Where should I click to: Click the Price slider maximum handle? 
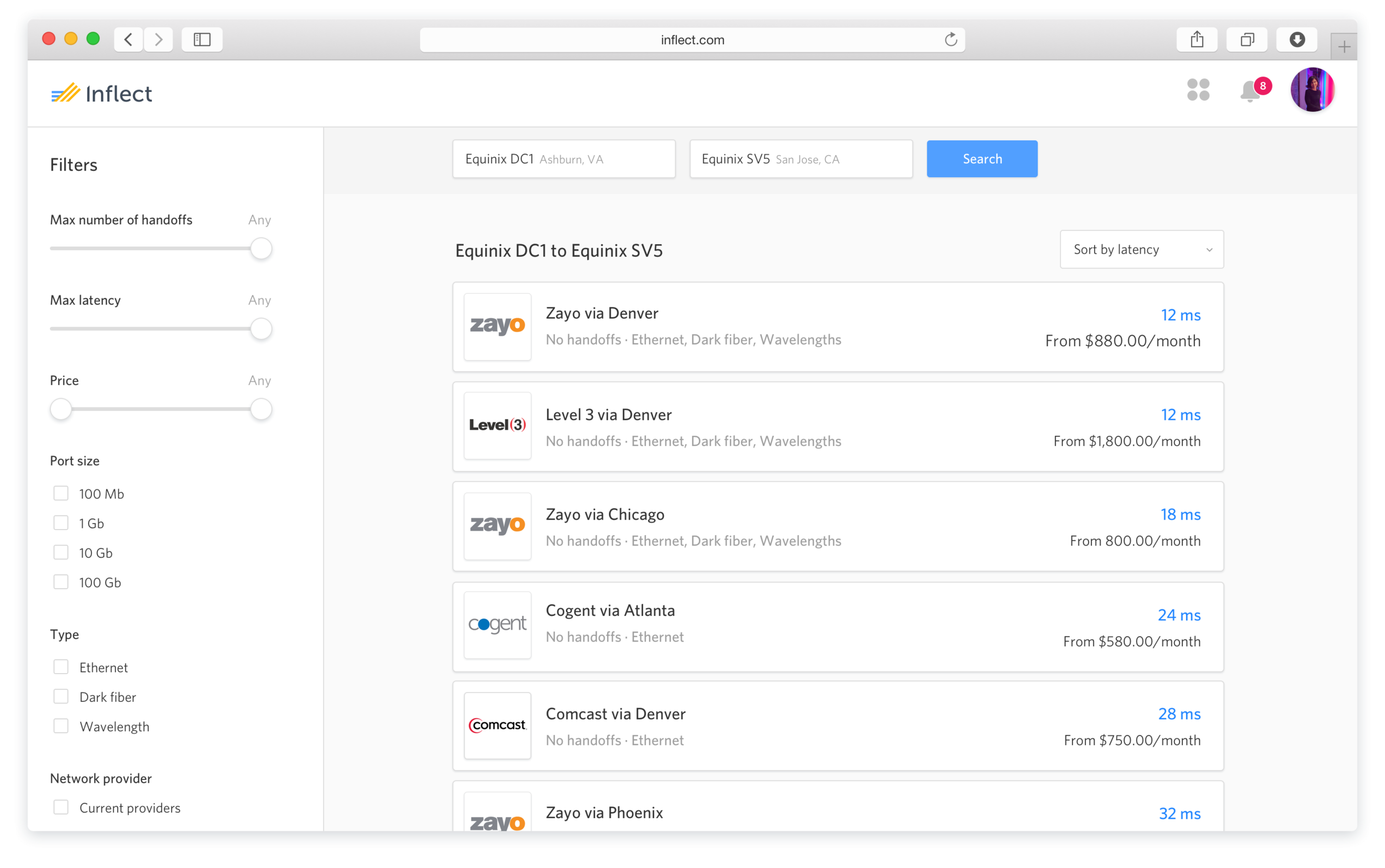pos(261,409)
